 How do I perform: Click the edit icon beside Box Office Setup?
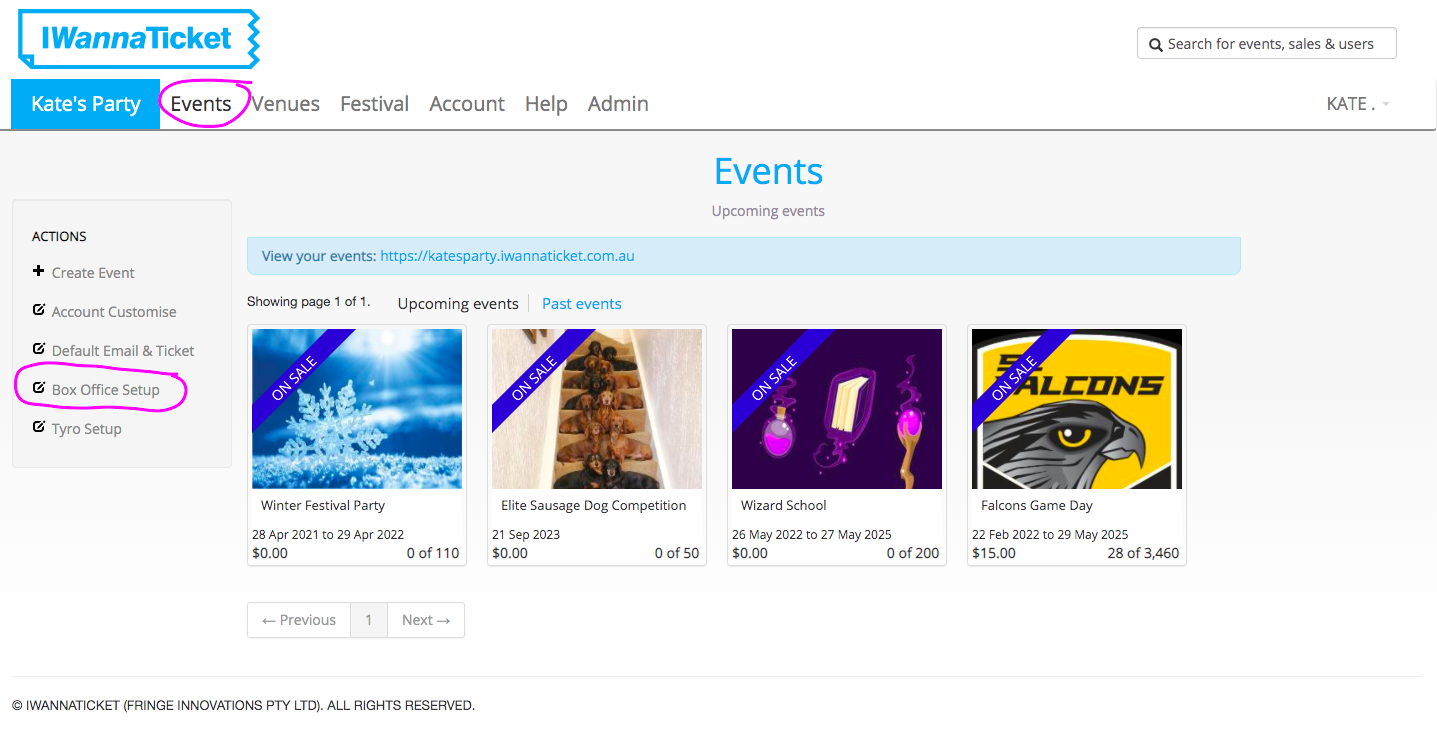point(39,388)
